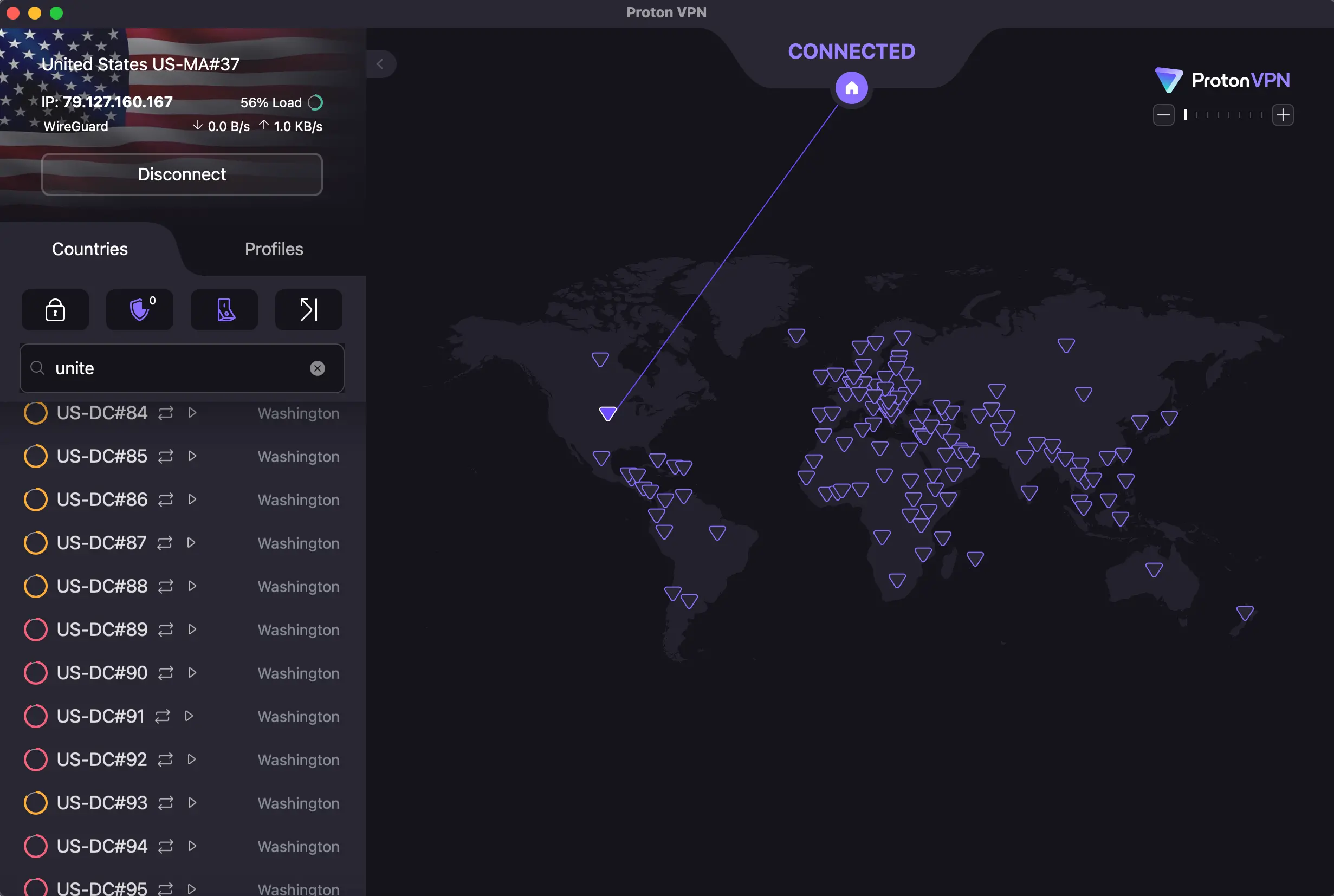The height and width of the screenshot is (896, 1334).
Task: Click the search magnifier icon
Action: [x=37, y=368]
